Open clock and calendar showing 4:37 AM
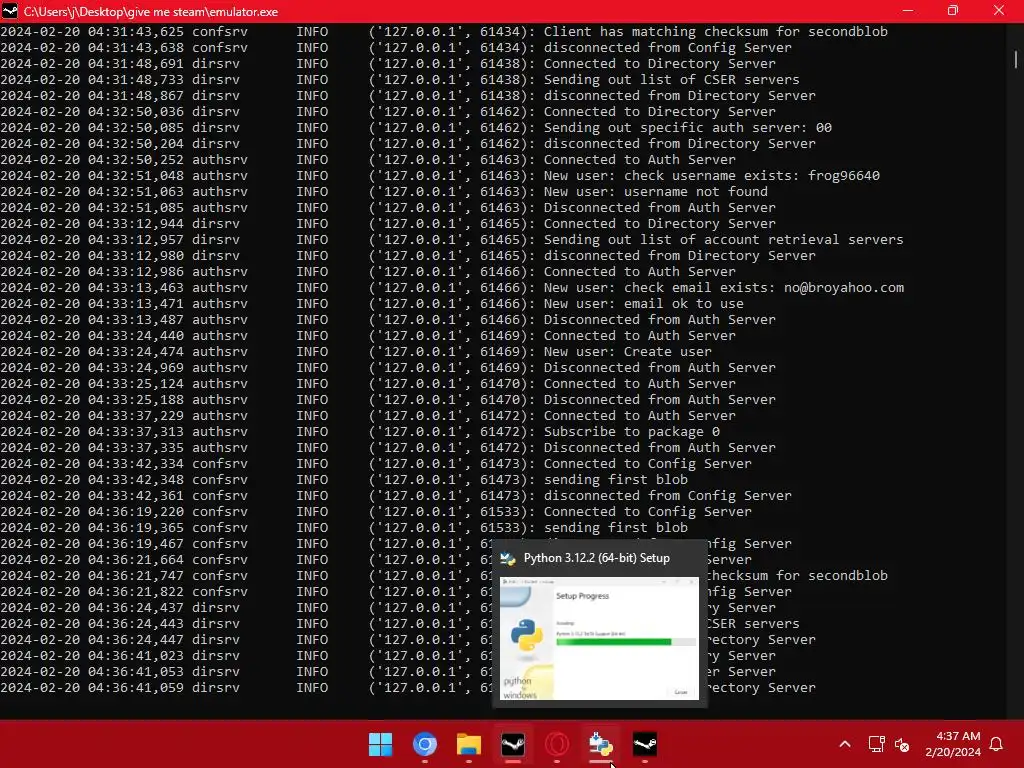Image resolution: width=1024 pixels, height=768 pixels. click(953, 744)
